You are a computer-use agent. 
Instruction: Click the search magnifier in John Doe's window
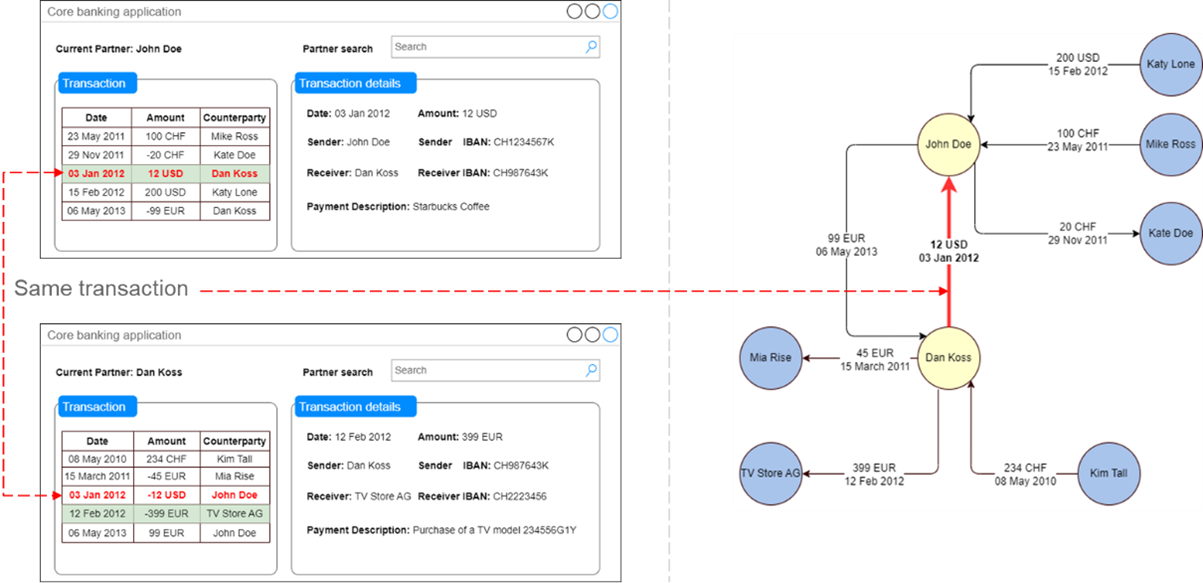pyautogui.click(x=591, y=47)
